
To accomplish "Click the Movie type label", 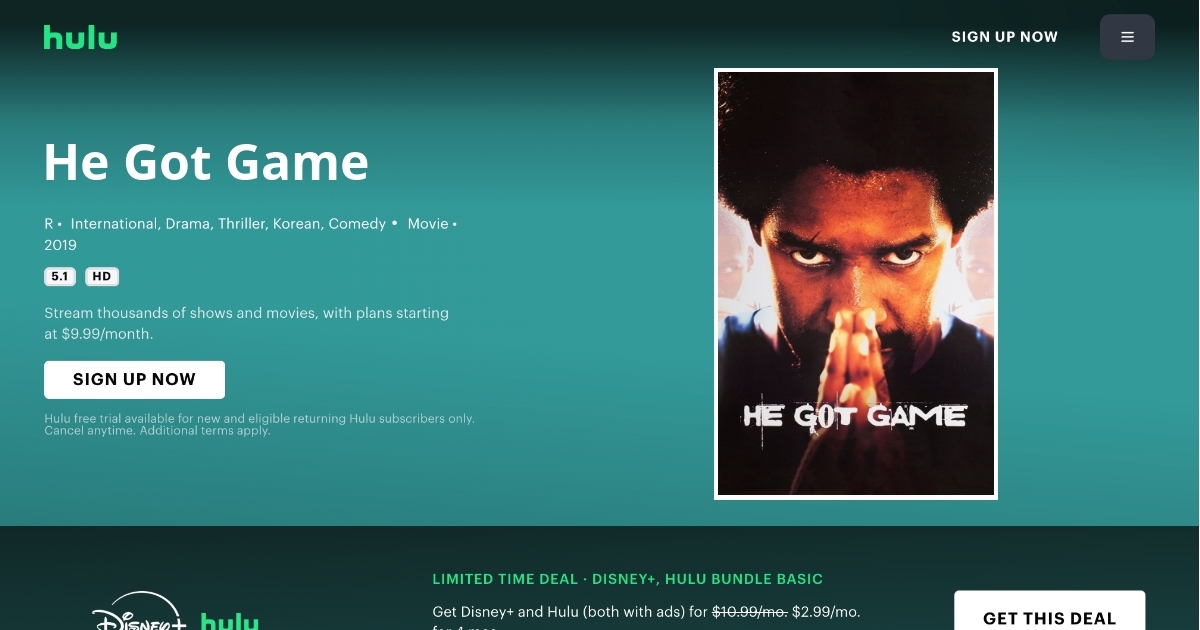I will click(428, 224).
